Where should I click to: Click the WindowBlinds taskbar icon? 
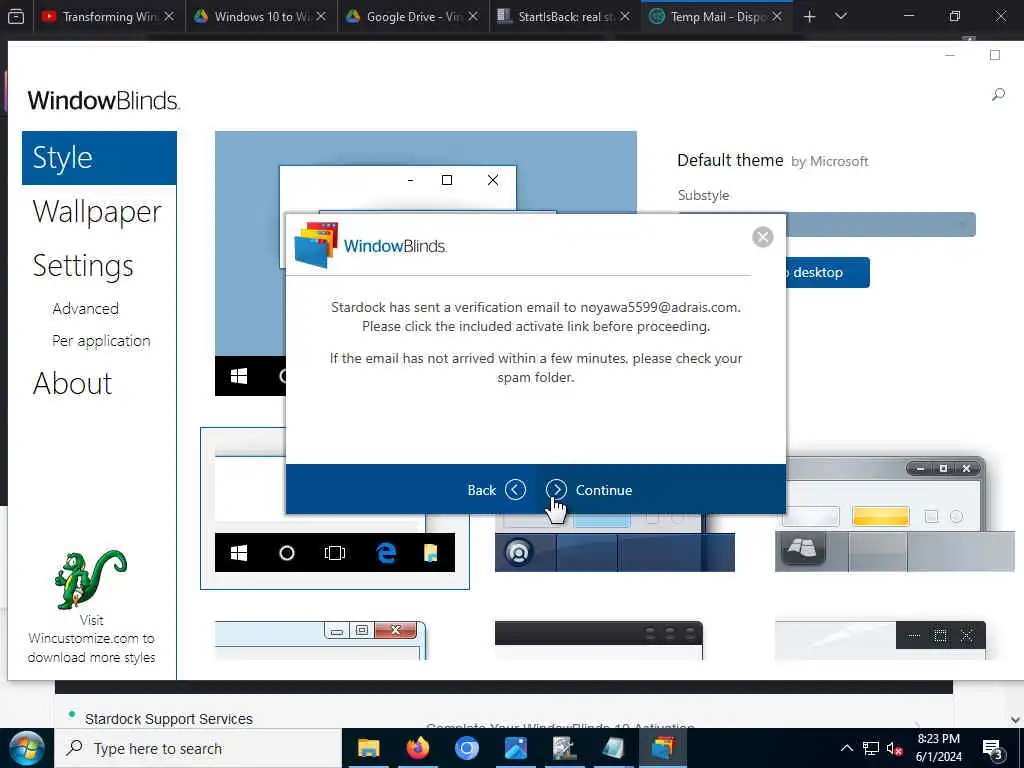click(x=662, y=748)
